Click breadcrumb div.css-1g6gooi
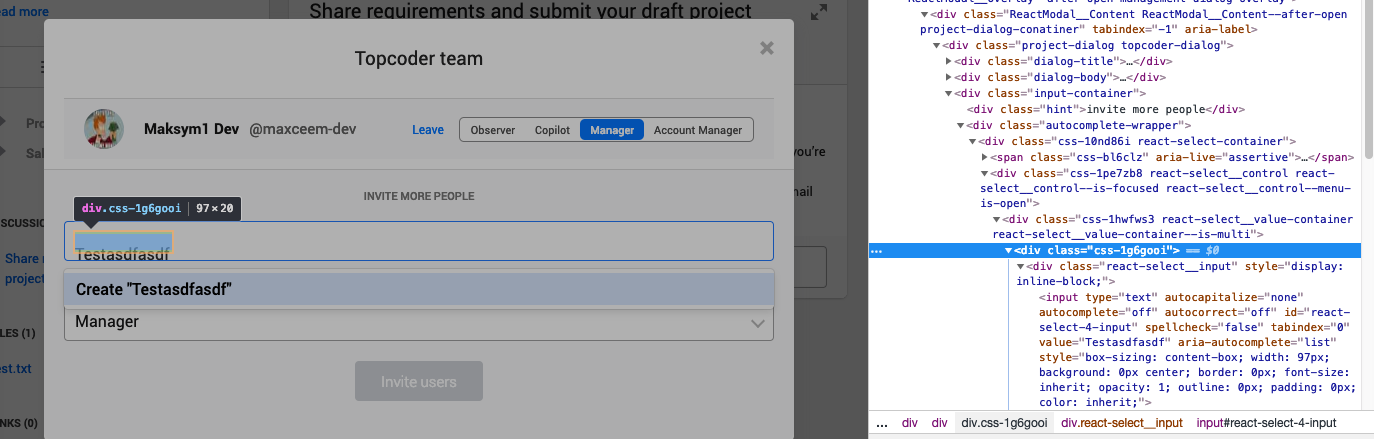 [x=1006, y=423]
